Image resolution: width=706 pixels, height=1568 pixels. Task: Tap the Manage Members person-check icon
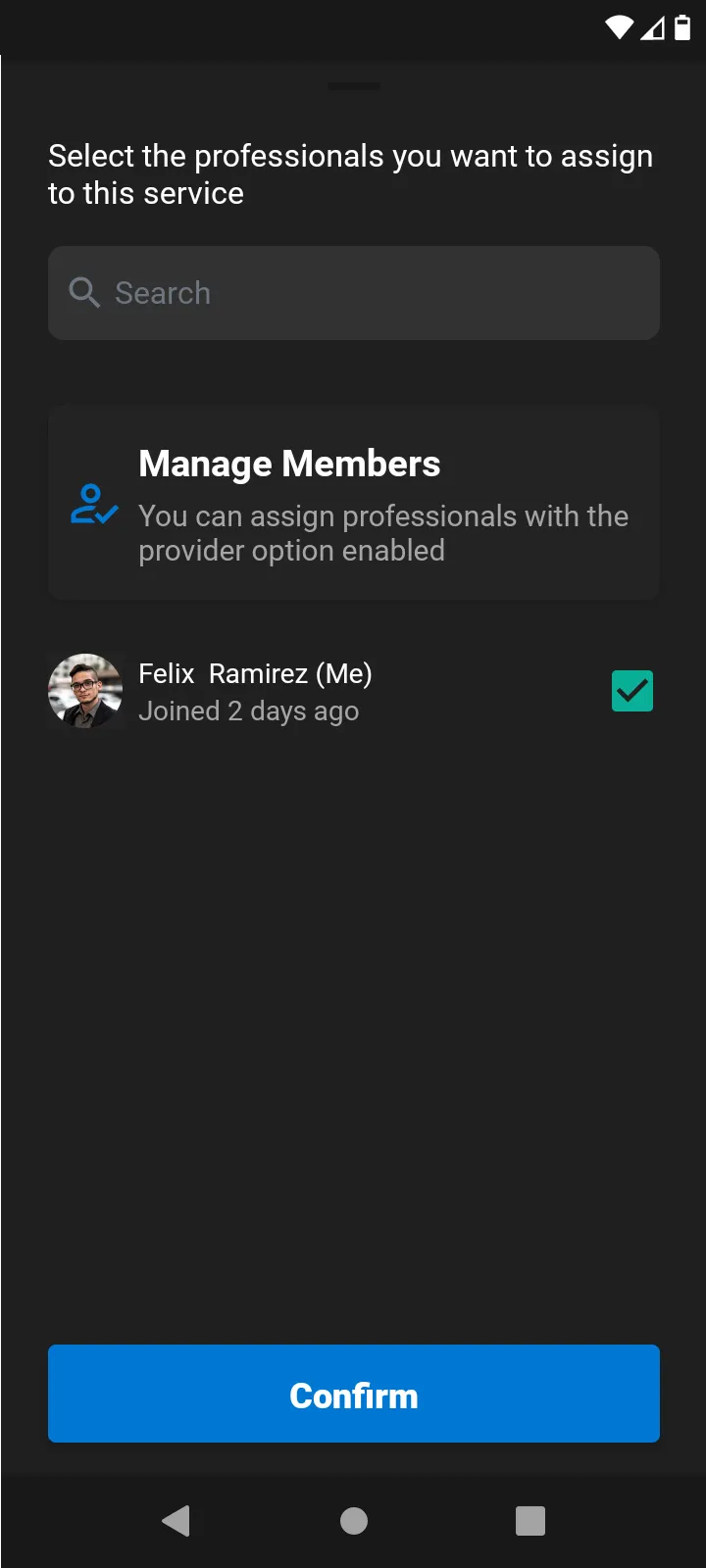94,505
